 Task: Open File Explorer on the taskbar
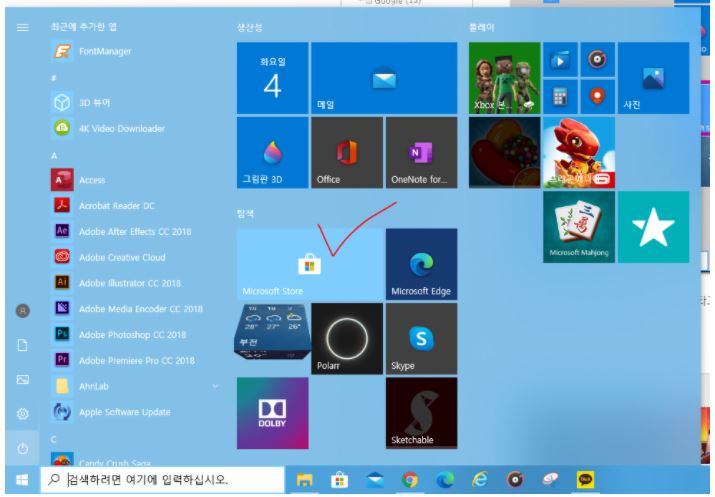(x=305, y=480)
